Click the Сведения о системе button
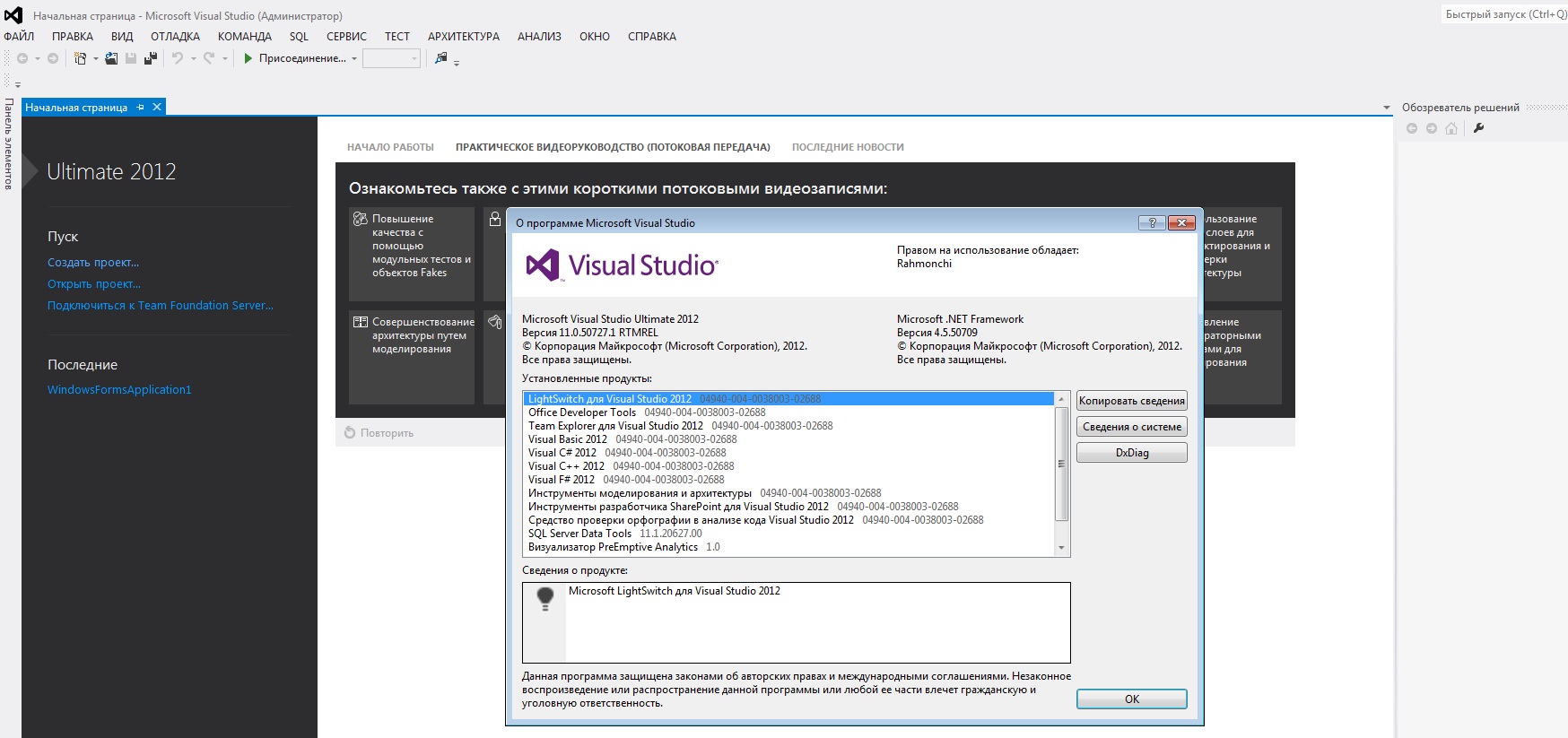Screen dimensions: 1568x738 click(x=1132, y=427)
